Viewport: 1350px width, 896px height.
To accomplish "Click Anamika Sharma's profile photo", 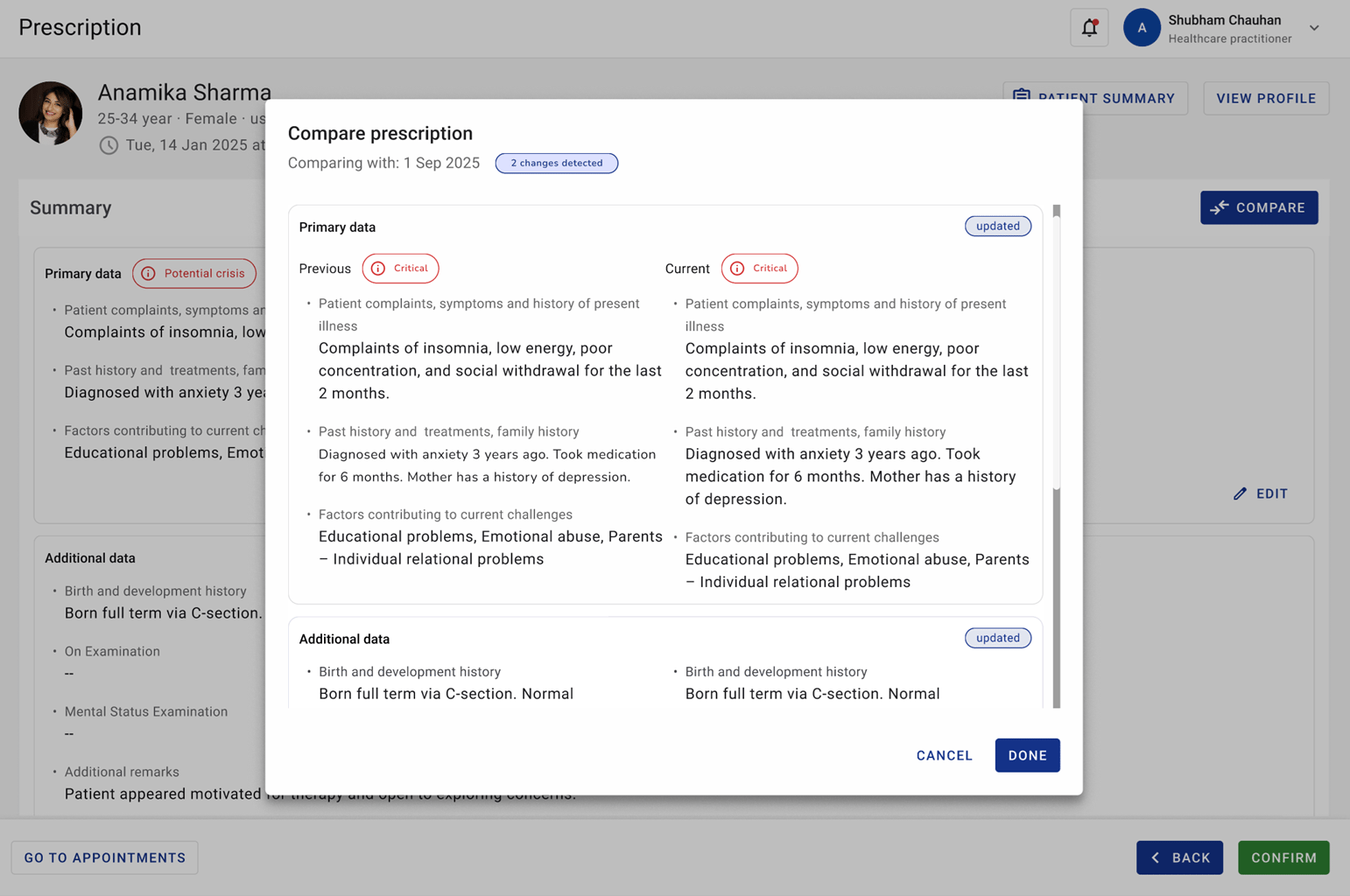I will coord(50,113).
